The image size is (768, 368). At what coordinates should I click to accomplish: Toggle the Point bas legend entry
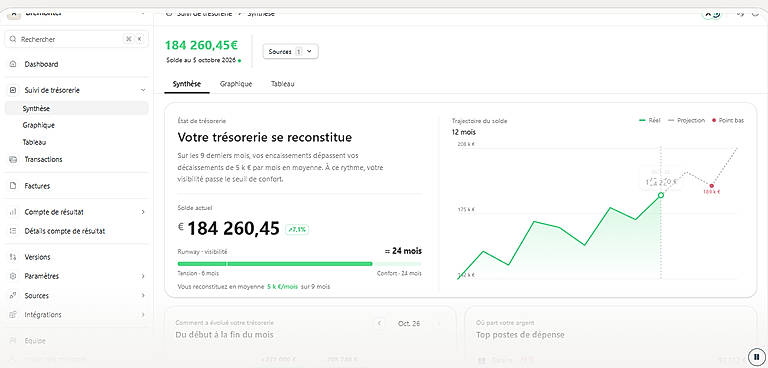pyautogui.click(x=728, y=120)
